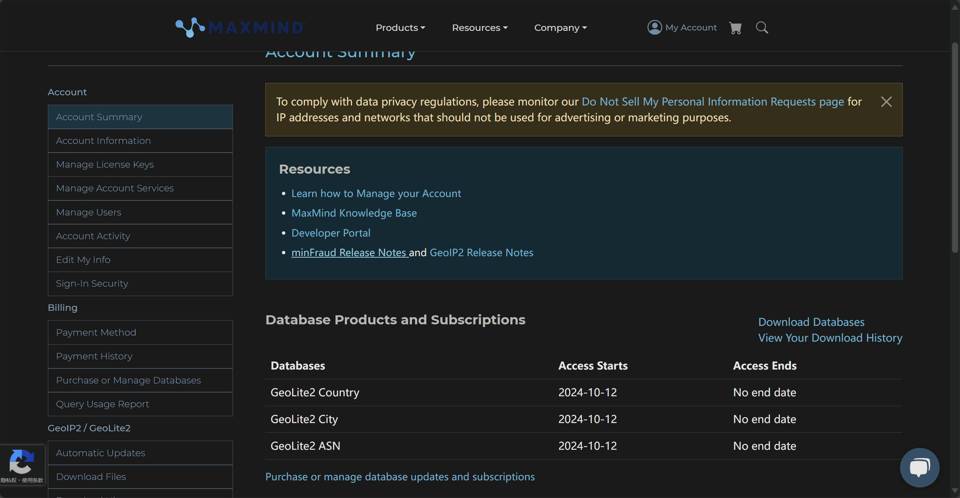Click the MaxMind logo
This screenshot has width=960, height=498.
pos(239,27)
